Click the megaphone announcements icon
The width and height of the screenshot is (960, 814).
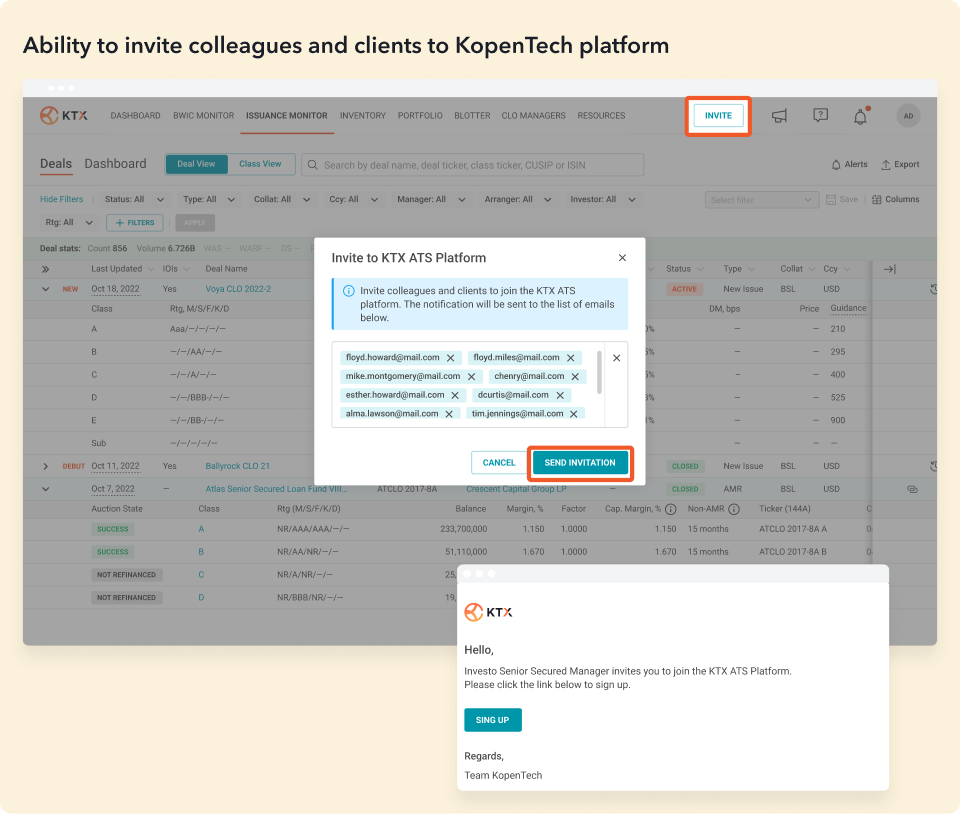(779, 116)
